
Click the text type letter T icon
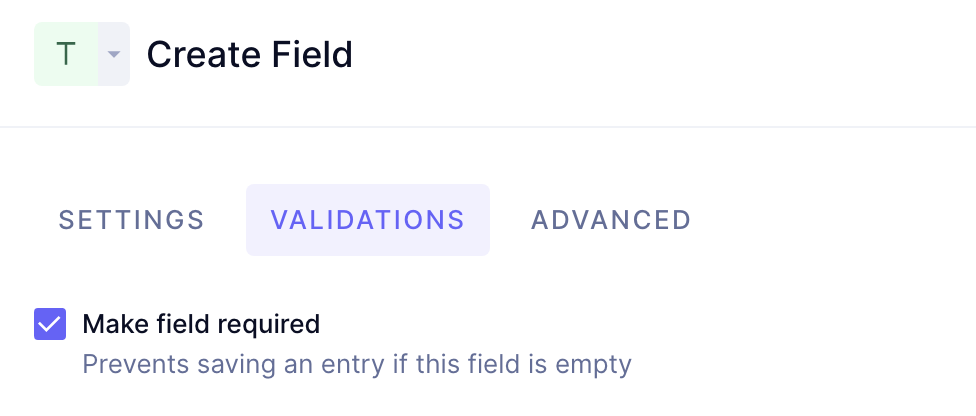pyautogui.click(x=66, y=54)
